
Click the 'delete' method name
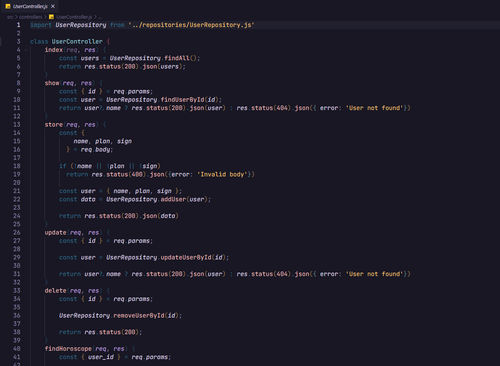(x=55, y=291)
